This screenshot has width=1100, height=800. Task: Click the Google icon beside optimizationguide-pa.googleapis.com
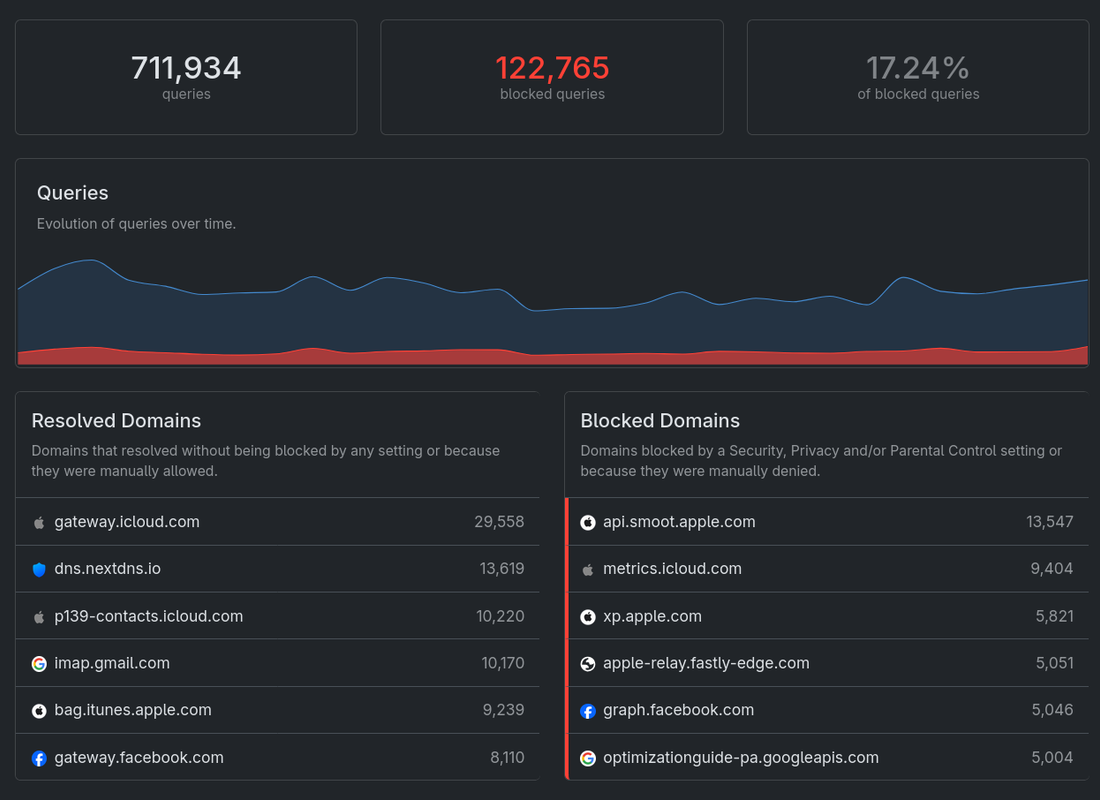[x=588, y=759]
